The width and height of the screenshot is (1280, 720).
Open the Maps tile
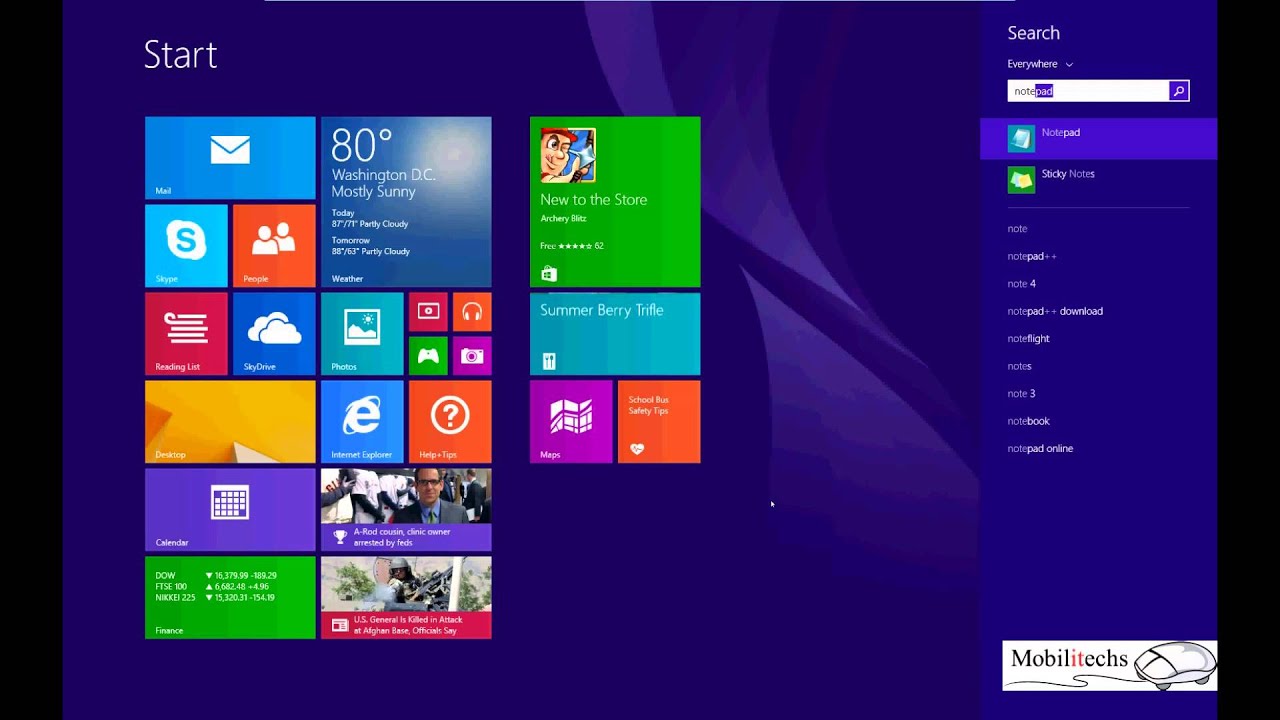point(571,422)
